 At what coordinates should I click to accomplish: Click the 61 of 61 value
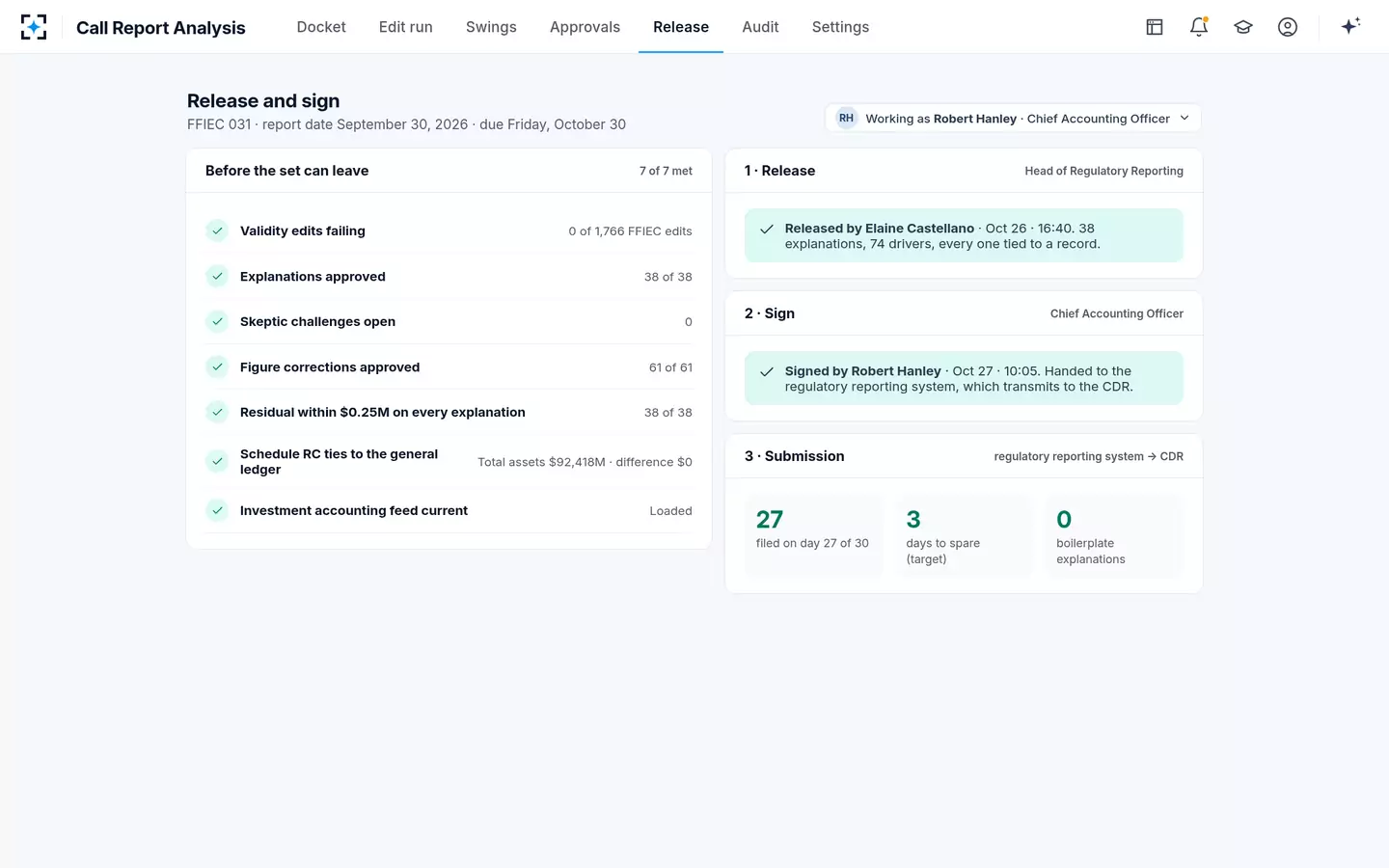click(x=670, y=367)
